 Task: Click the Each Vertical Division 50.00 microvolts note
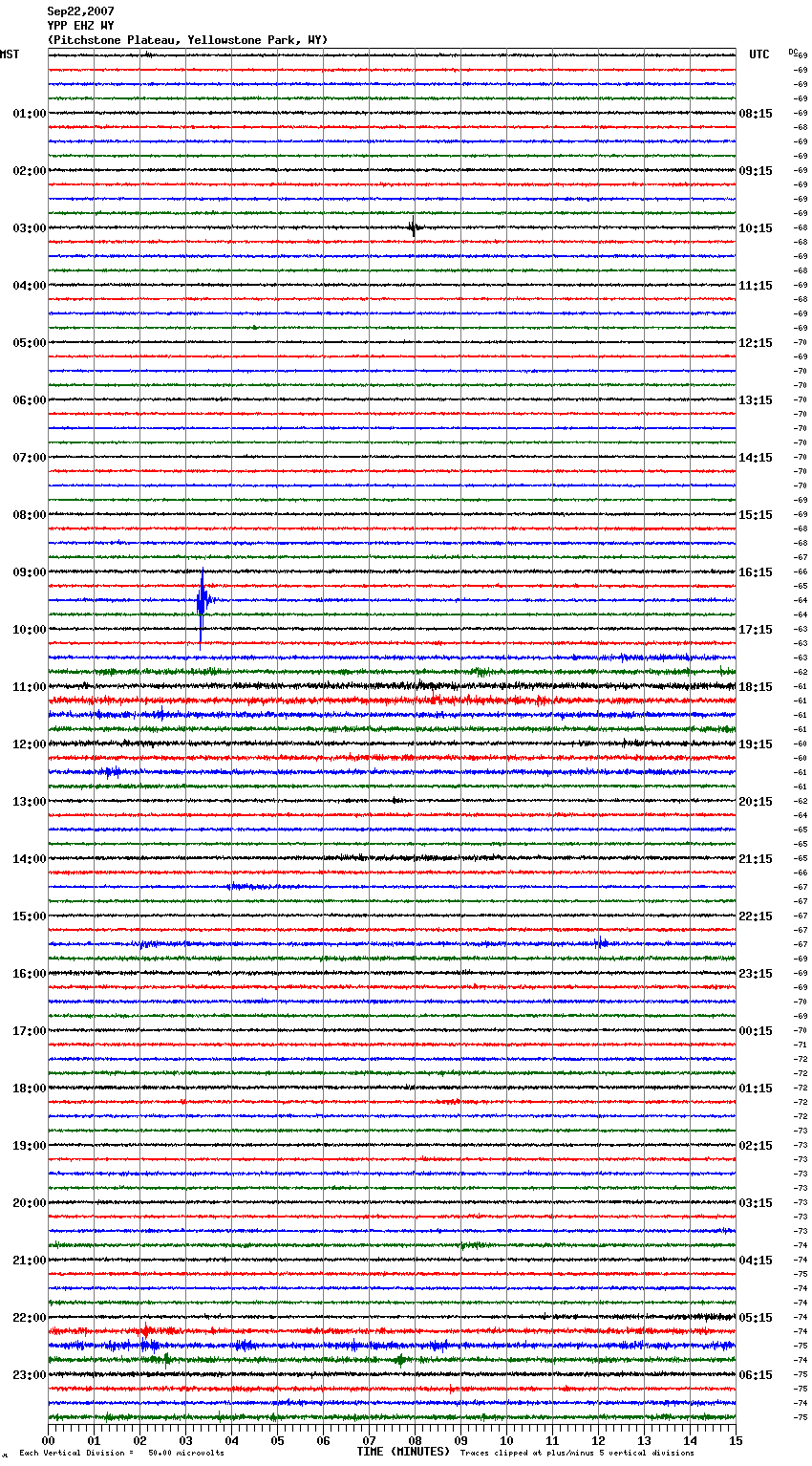point(121,1453)
